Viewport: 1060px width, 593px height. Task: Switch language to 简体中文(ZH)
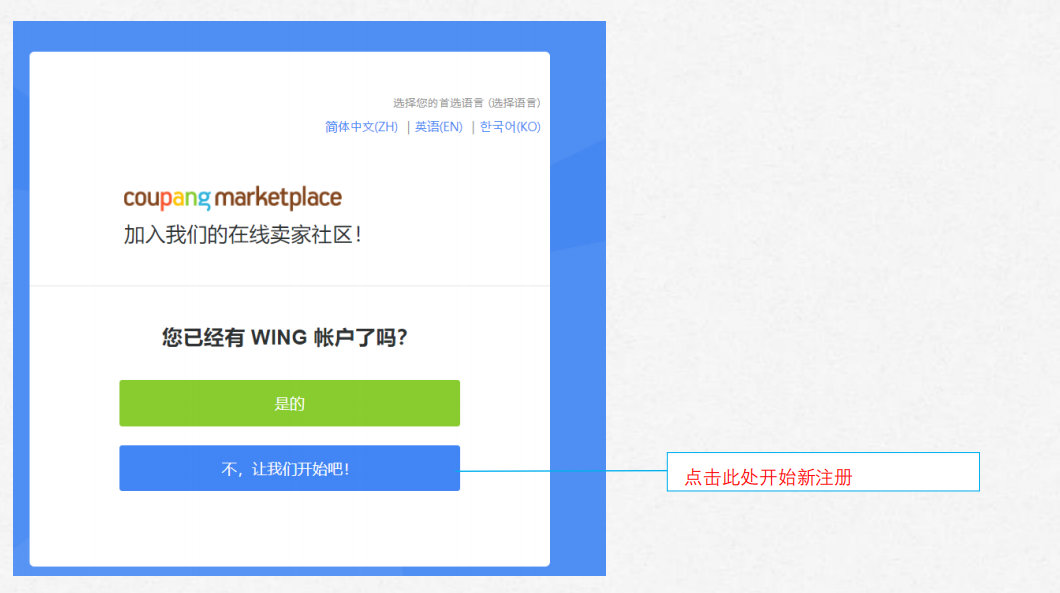[x=361, y=127]
